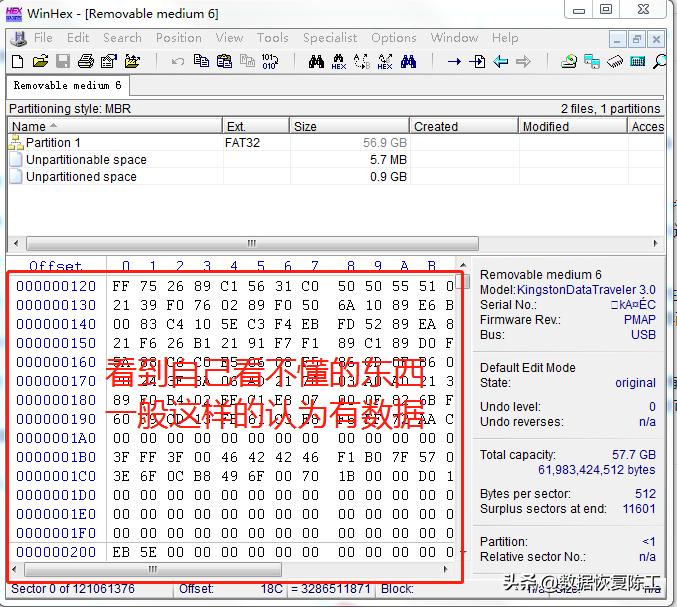Image resolution: width=677 pixels, height=607 pixels.
Task: Click the model value KingstonDataTraveler 3.0
Action: pos(586,290)
